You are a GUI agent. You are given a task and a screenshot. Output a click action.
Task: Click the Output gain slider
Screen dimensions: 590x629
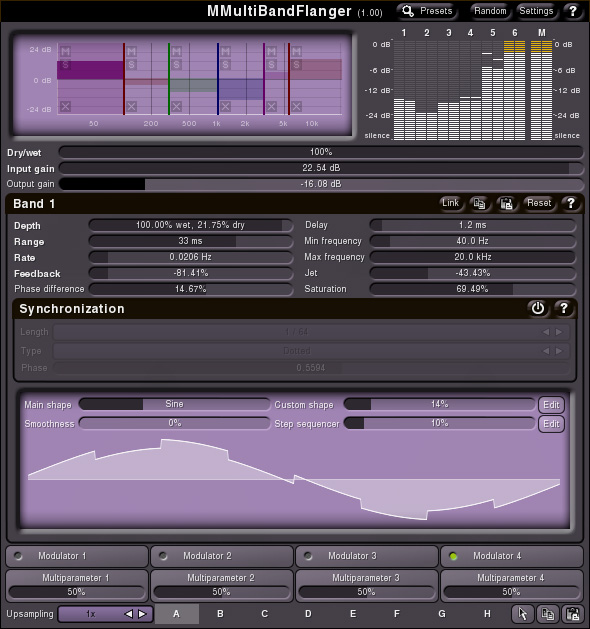pyautogui.click(x=321, y=184)
